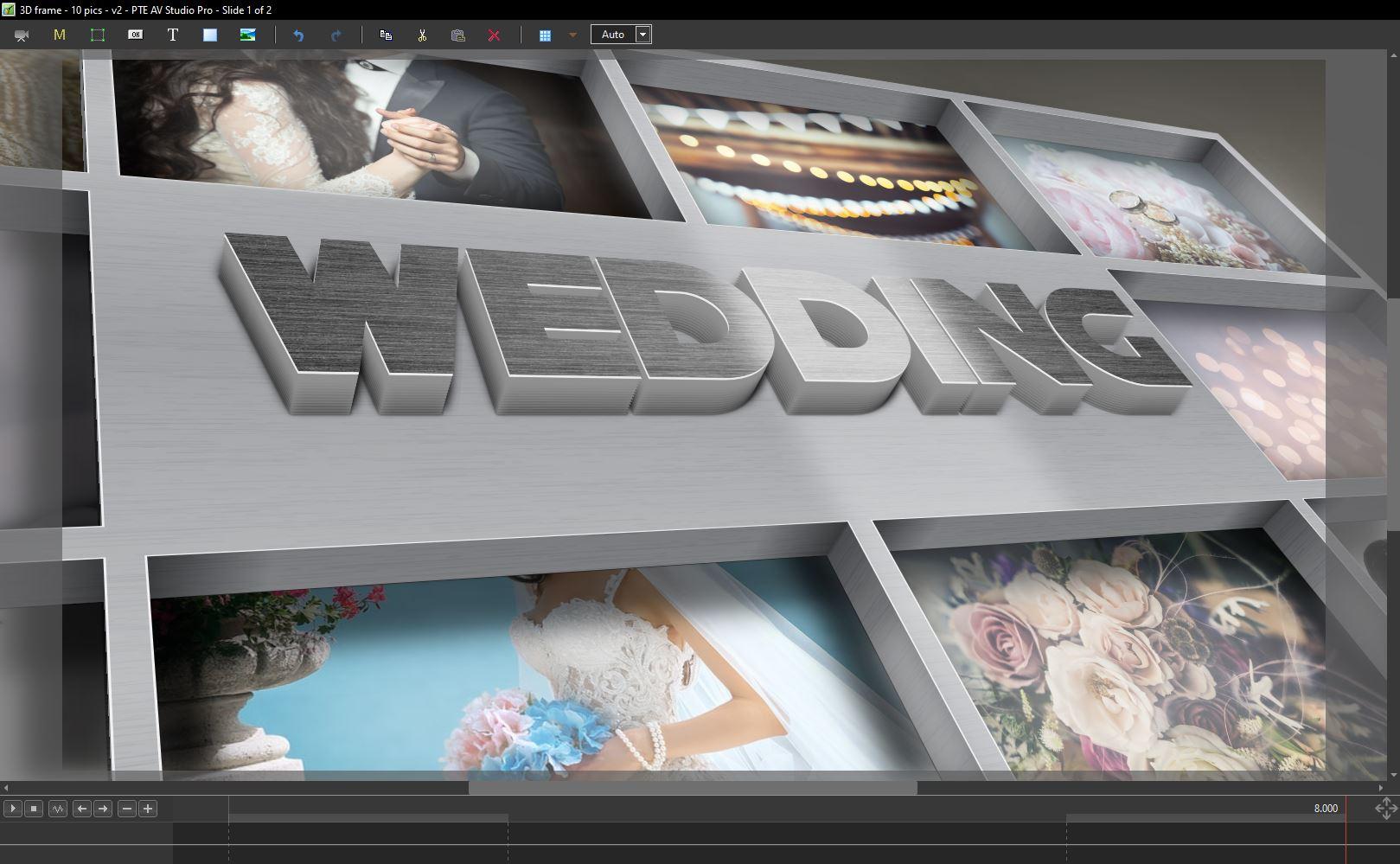Add a frame with the green rectangle icon
The image size is (1400, 864).
[98, 35]
